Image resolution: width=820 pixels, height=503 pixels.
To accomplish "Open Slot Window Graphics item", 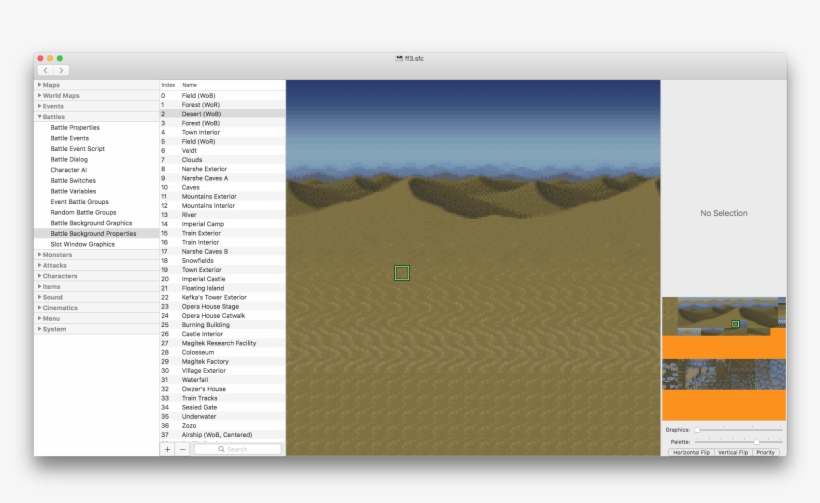I will [x=82, y=244].
